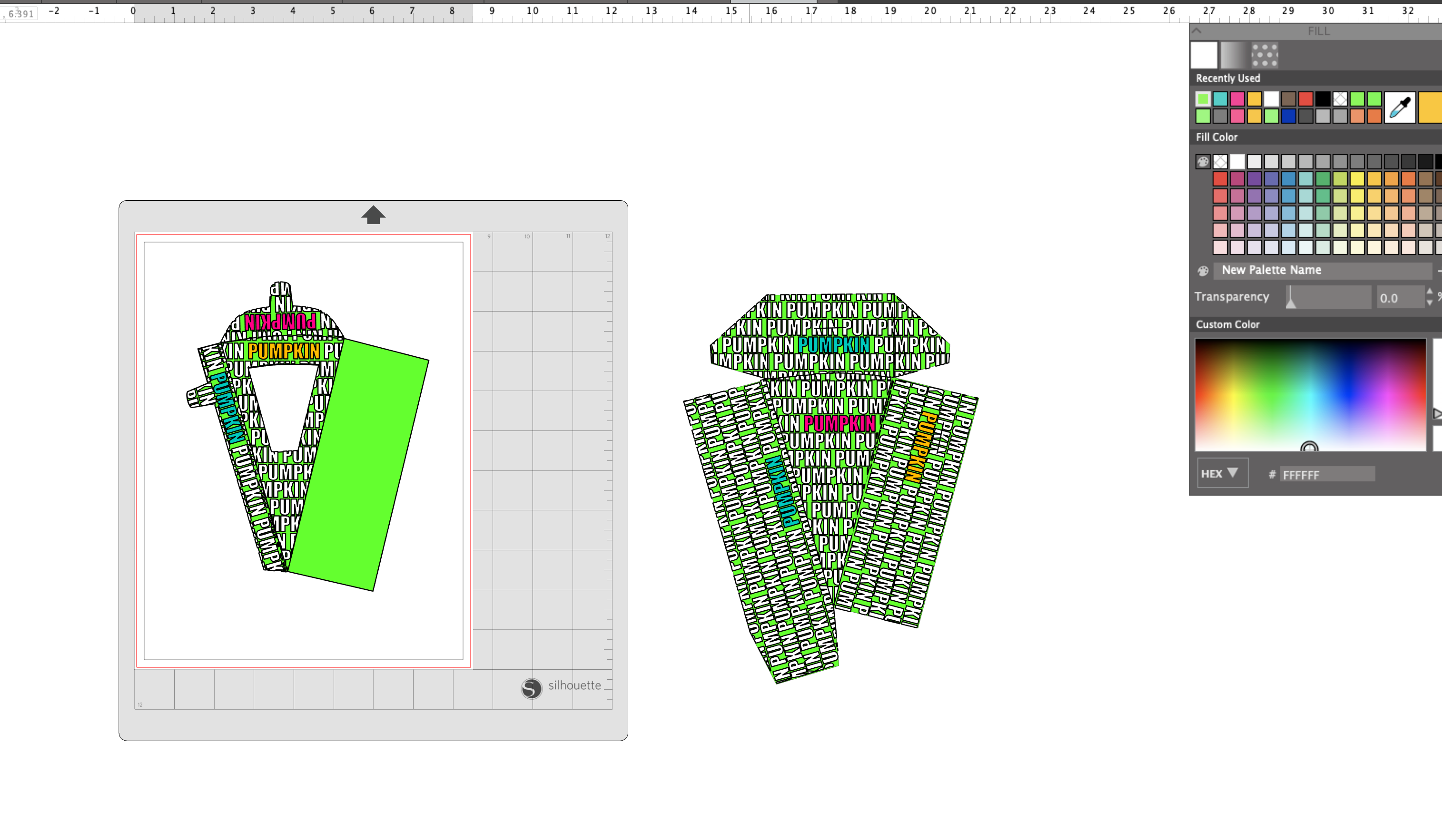Viewport: 1442px width, 840px height.
Task: Collapse the FILL panel header
Action: (1197, 31)
